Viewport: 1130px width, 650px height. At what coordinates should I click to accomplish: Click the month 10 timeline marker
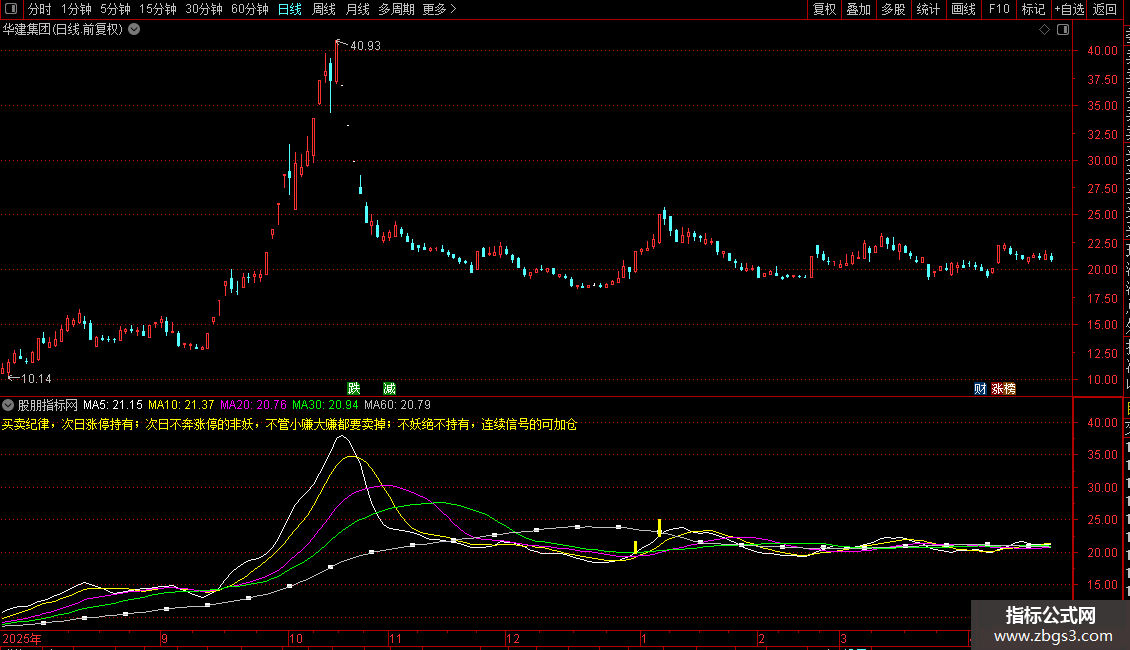coord(296,638)
